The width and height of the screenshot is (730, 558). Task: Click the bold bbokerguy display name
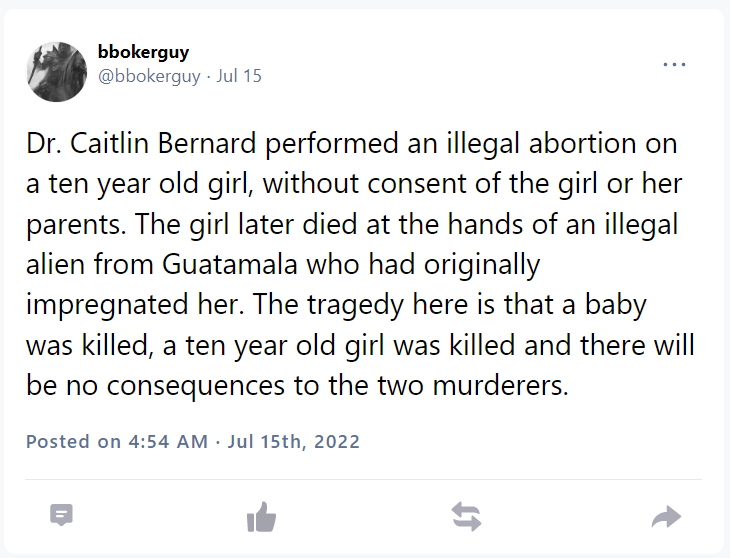(x=145, y=52)
